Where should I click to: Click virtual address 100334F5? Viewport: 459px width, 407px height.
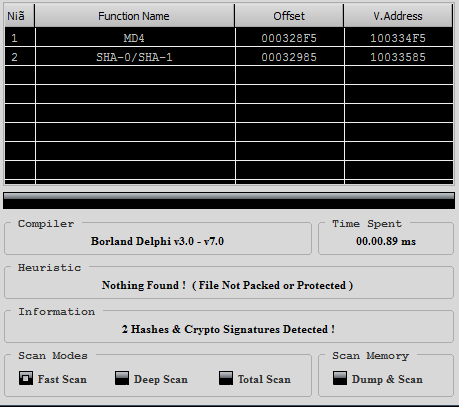coord(398,38)
